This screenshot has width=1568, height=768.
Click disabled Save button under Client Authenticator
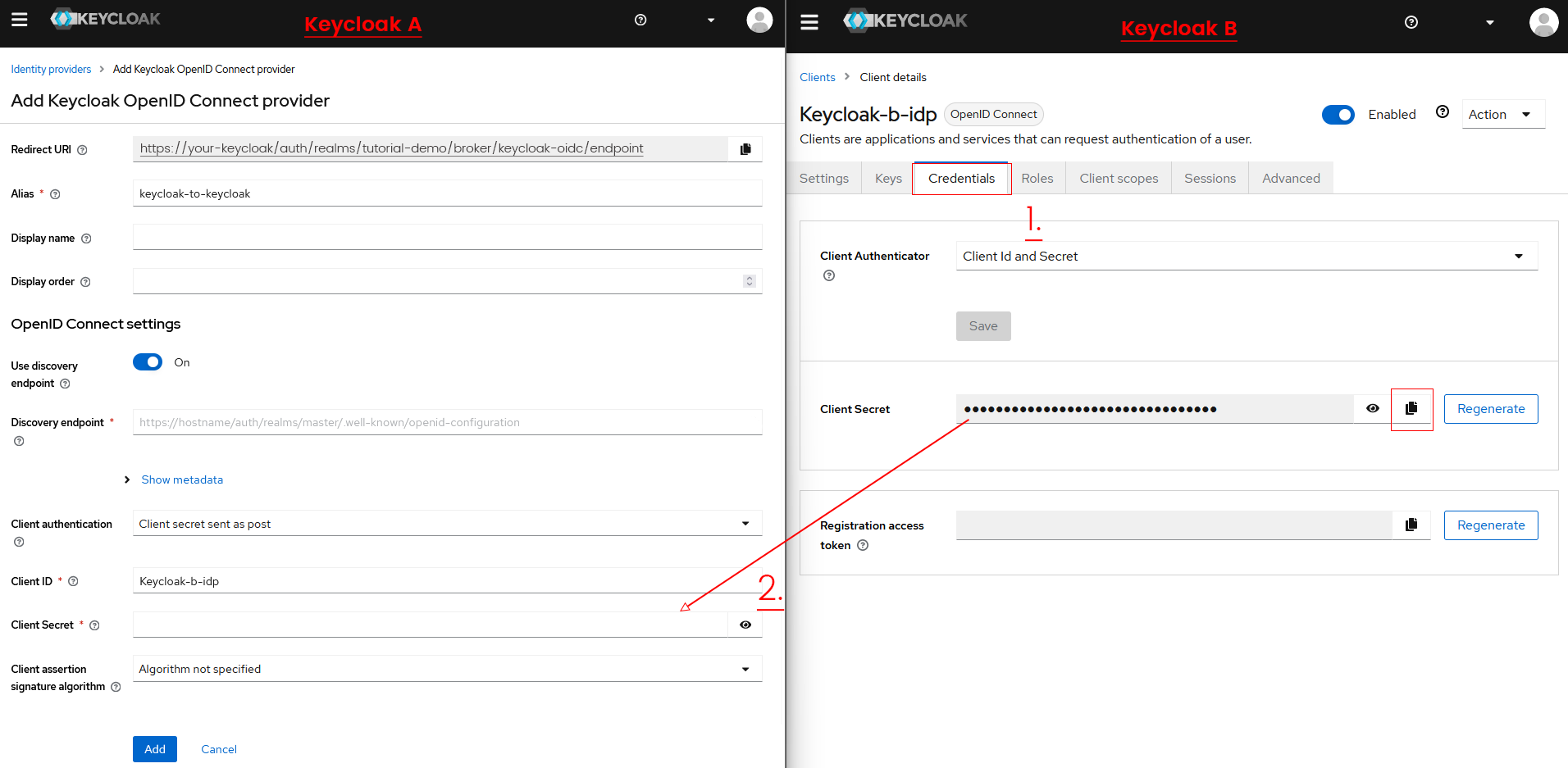coord(983,326)
